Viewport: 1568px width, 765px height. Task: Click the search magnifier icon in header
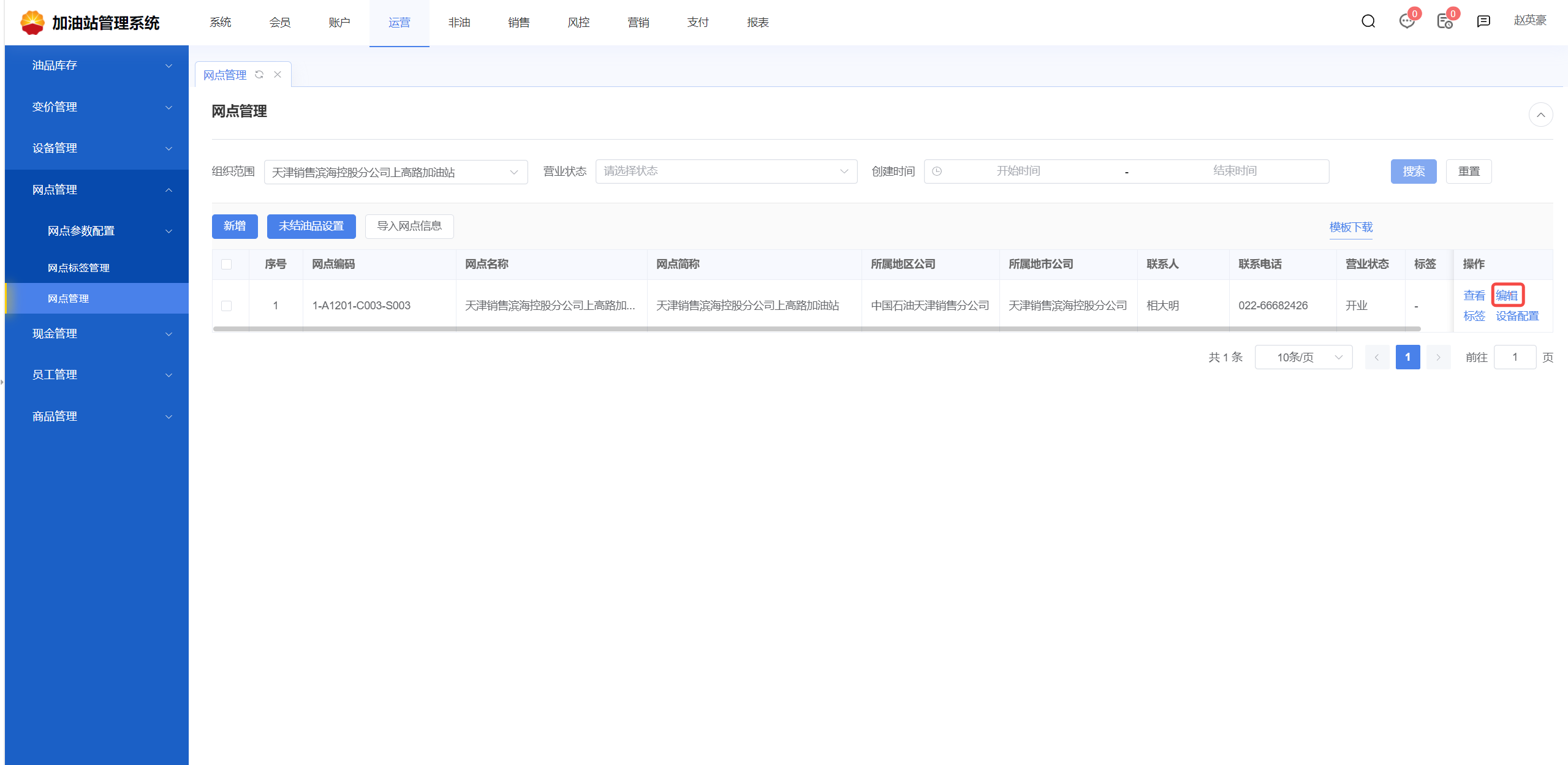click(1368, 22)
